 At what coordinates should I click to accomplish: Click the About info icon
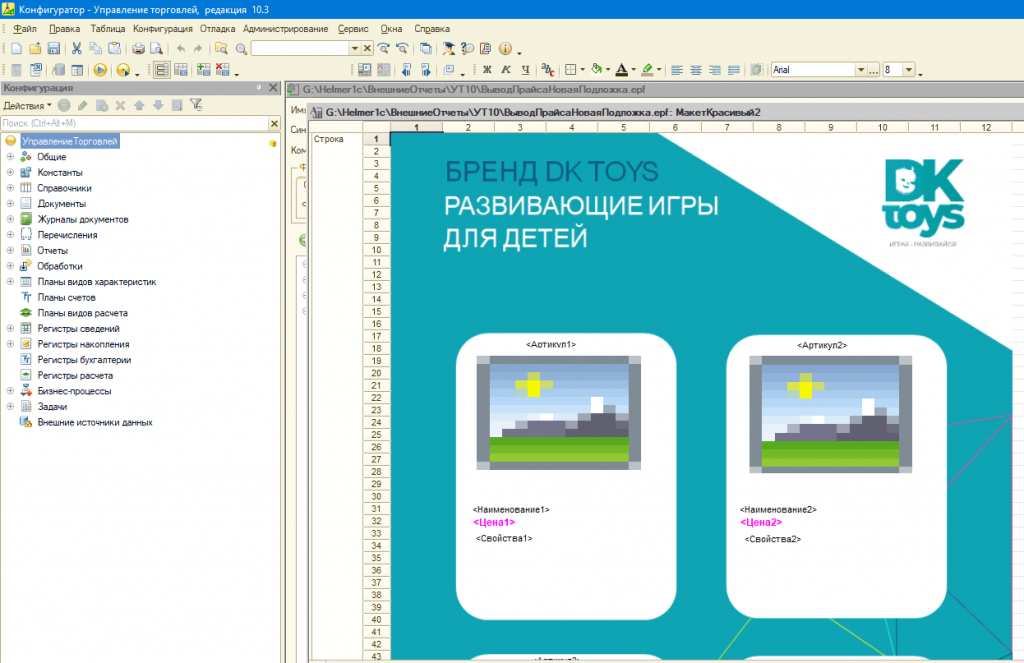click(x=505, y=48)
